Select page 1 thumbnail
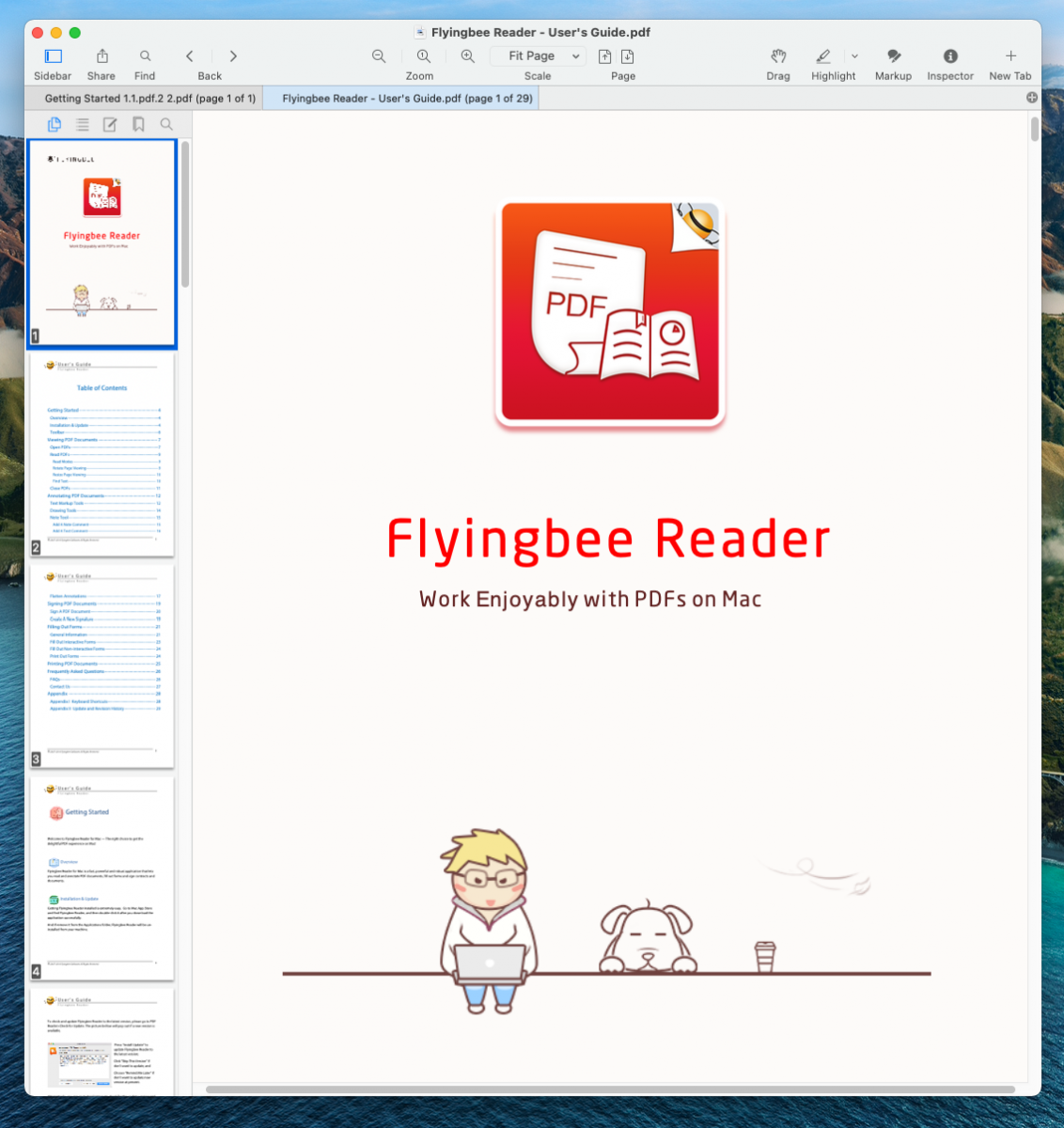 [x=102, y=244]
